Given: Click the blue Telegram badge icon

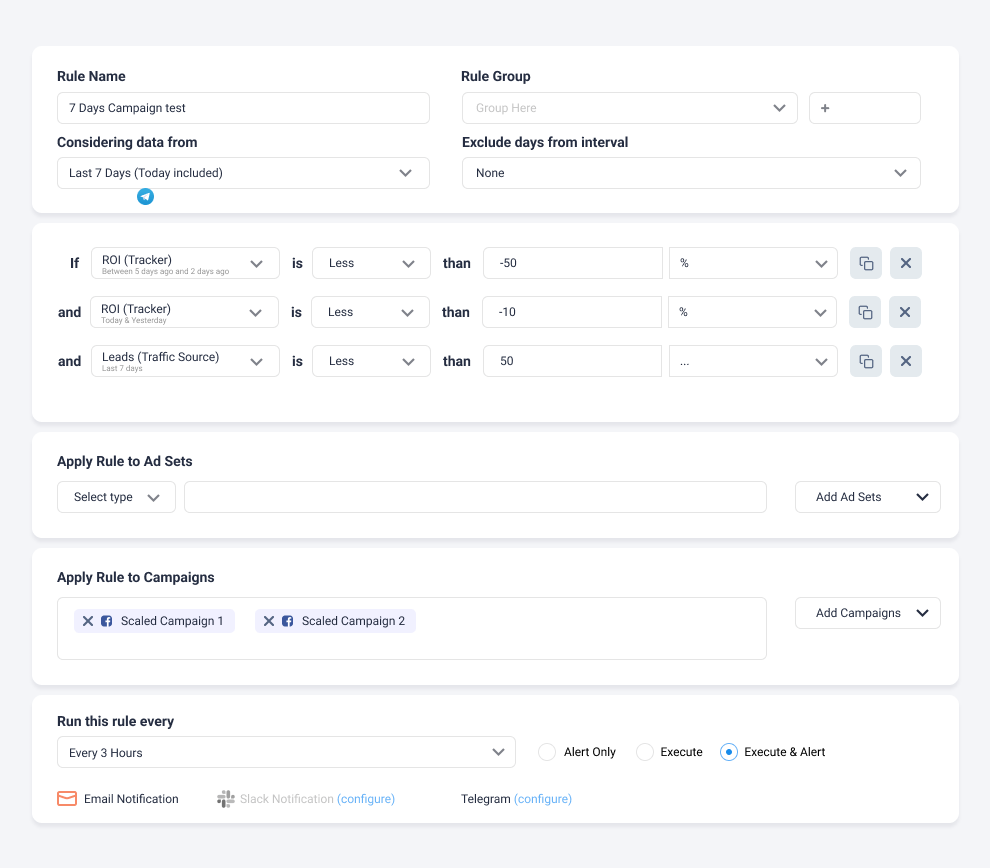Looking at the screenshot, I should click(x=145, y=197).
